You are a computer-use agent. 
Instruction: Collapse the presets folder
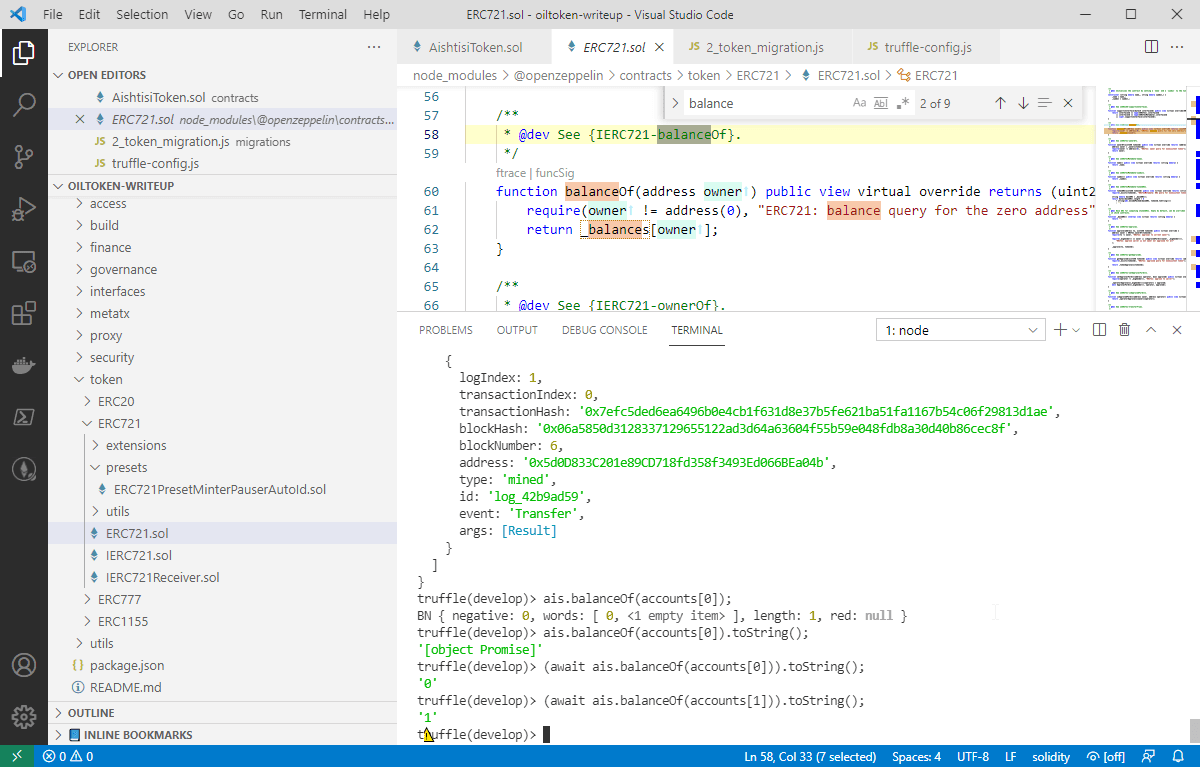[x=222, y=467]
